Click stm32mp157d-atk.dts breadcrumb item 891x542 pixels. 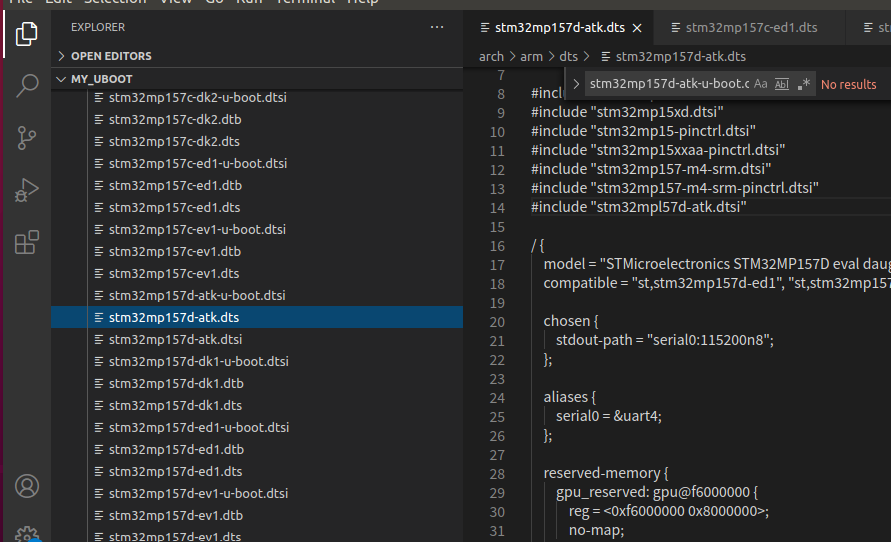[x=674, y=57]
